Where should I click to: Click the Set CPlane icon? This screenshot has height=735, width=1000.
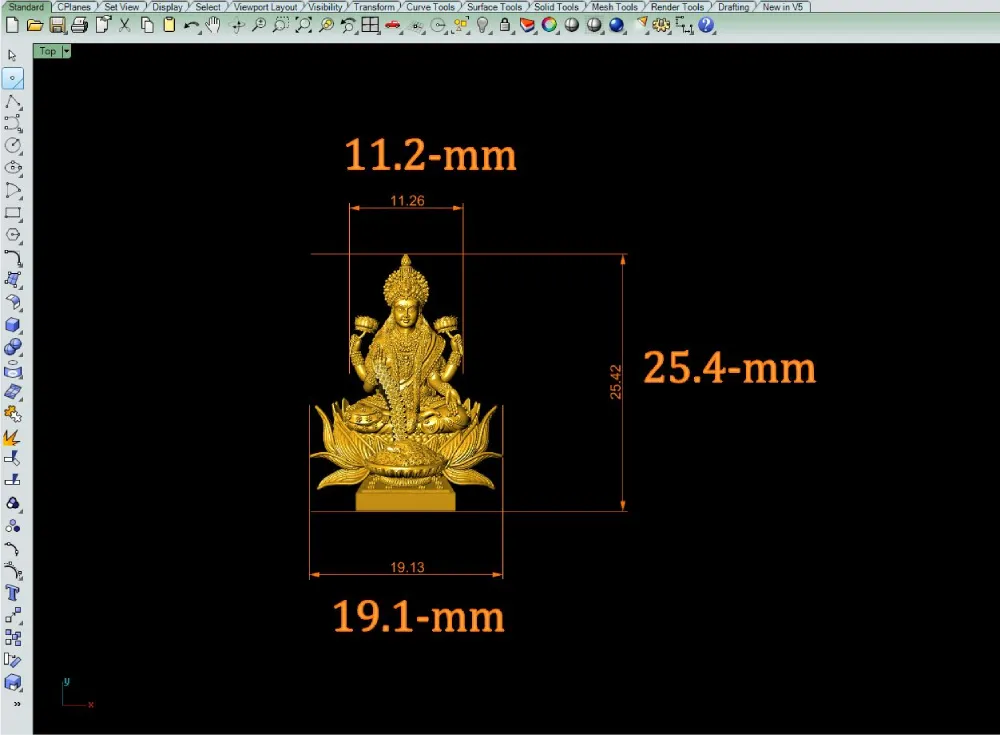tap(416, 26)
